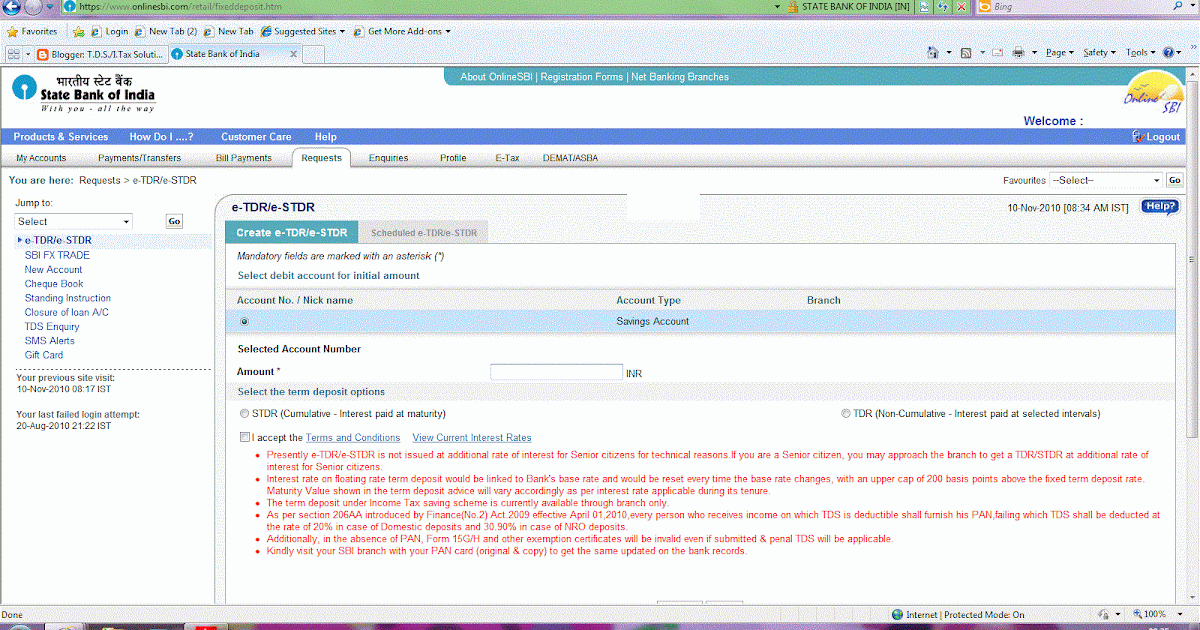Open TDS Enquiry in sidebar
The image size is (1200, 630).
52,327
